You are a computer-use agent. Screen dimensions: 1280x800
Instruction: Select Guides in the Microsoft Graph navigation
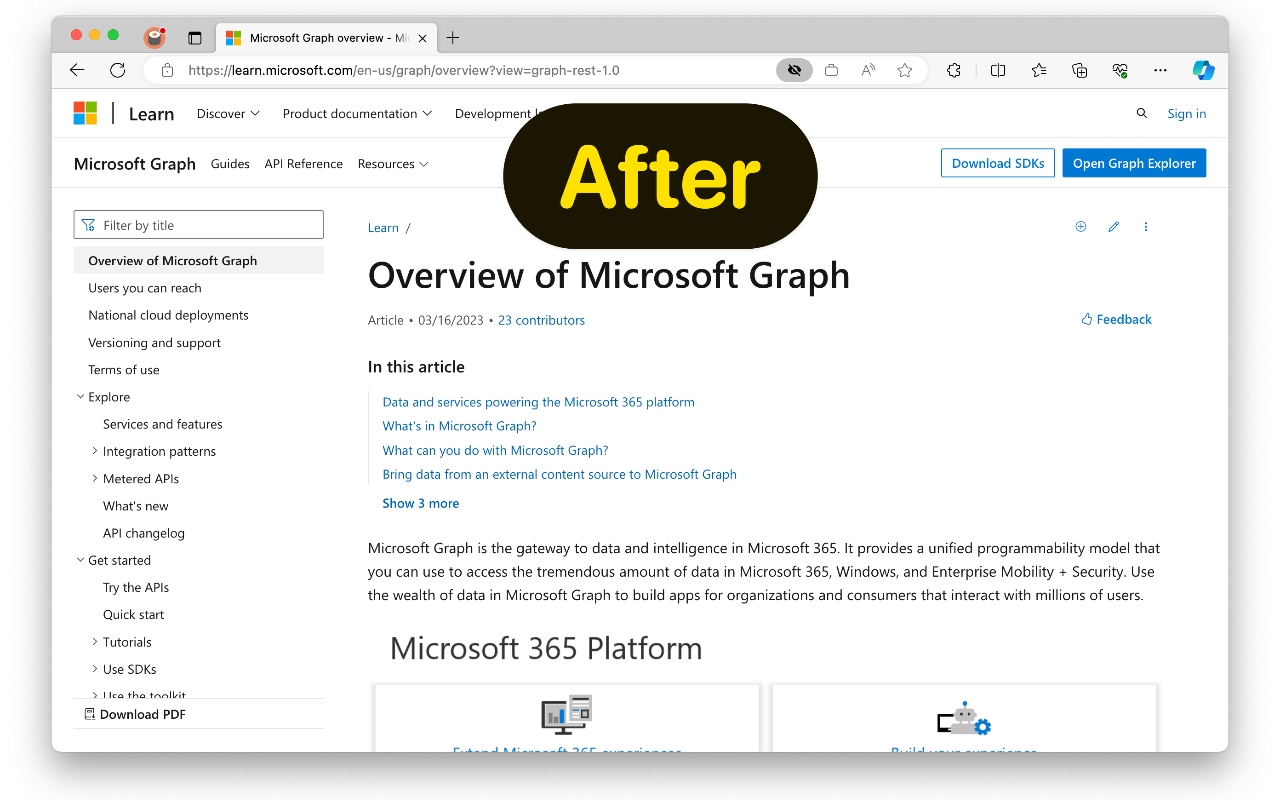click(230, 163)
